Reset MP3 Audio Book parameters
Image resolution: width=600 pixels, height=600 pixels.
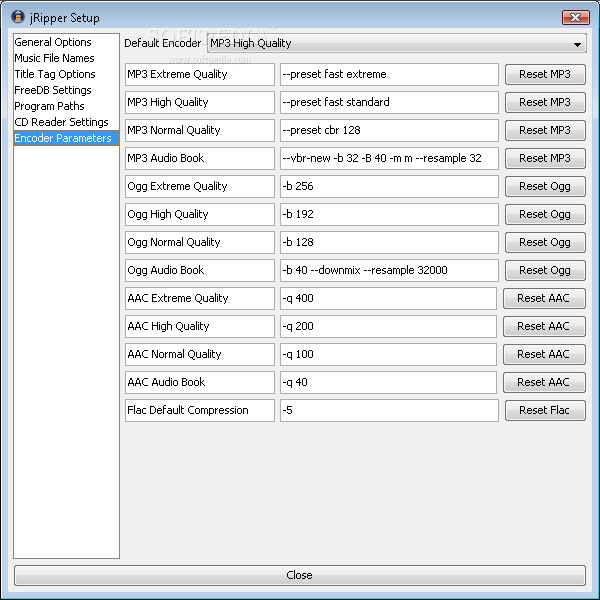coord(545,158)
